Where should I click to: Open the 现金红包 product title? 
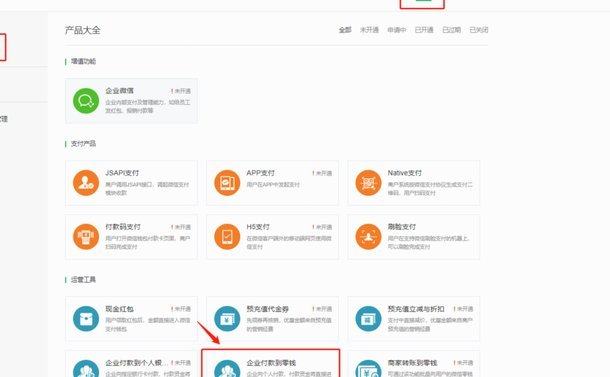(x=119, y=309)
